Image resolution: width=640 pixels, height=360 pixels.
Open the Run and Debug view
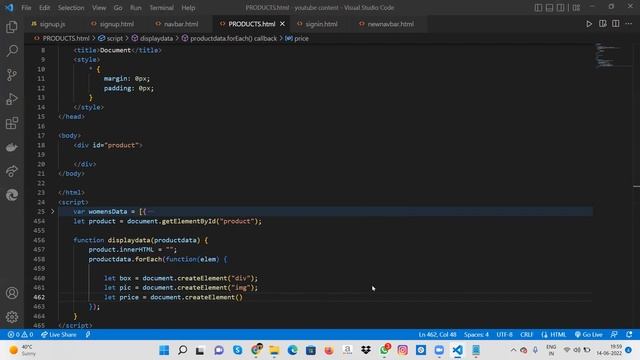coord(12,99)
